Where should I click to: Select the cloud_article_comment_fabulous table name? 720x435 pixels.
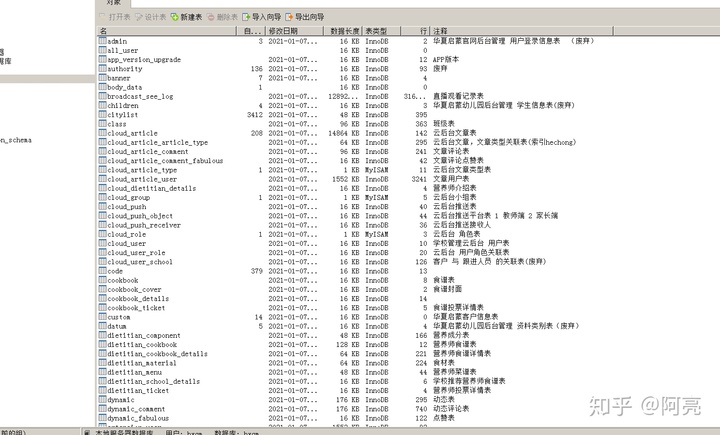(x=165, y=161)
